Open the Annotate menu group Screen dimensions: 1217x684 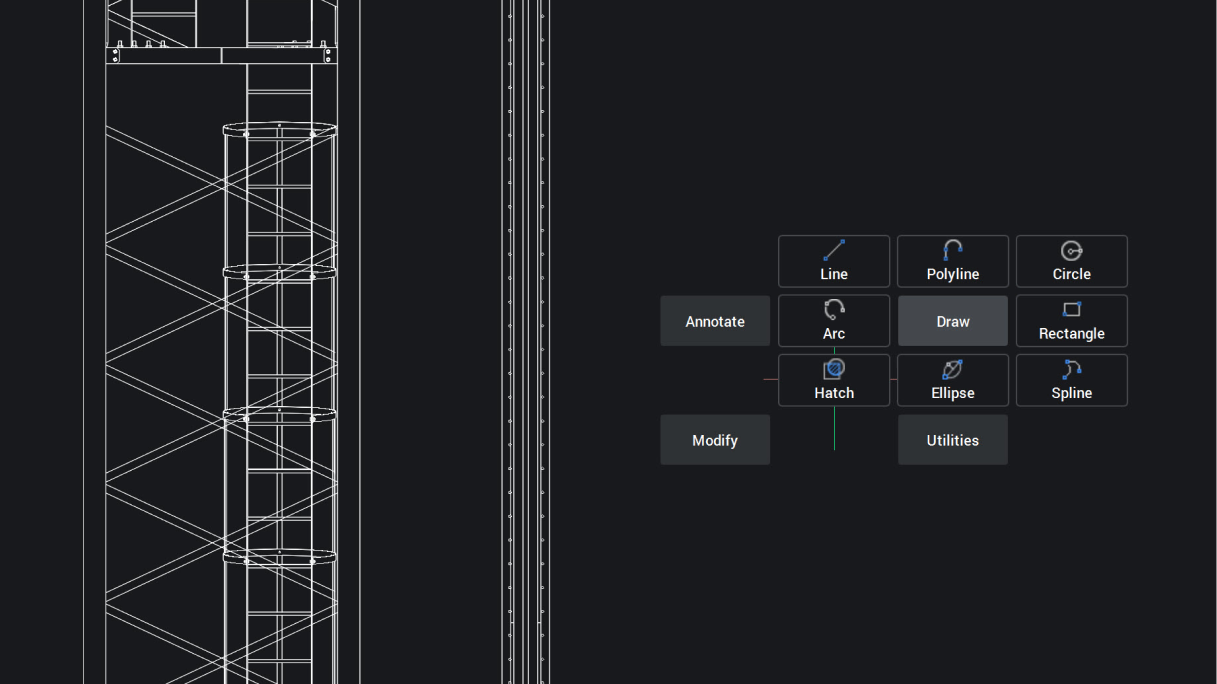715,321
